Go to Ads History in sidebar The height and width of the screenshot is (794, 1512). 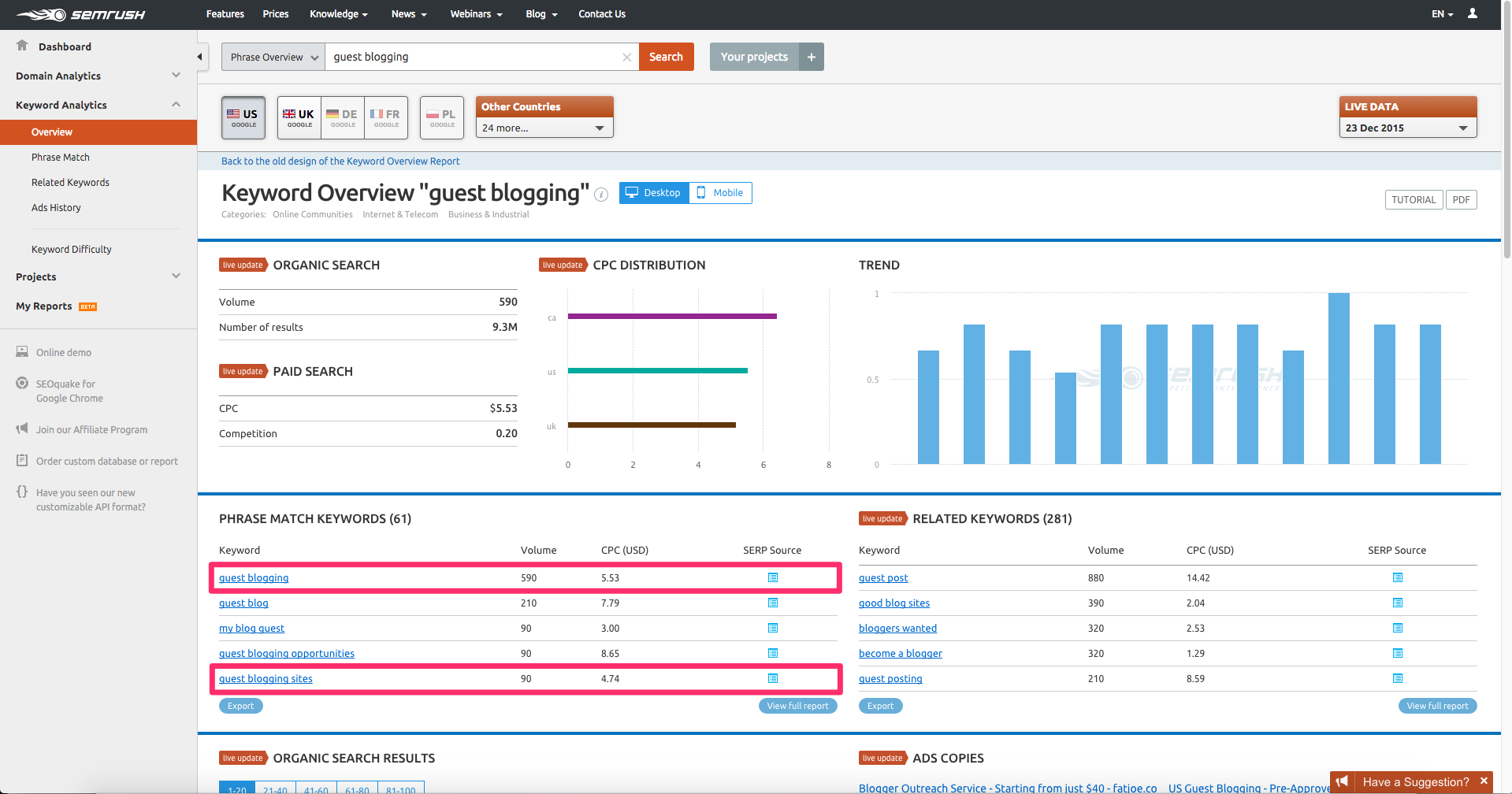(x=56, y=207)
